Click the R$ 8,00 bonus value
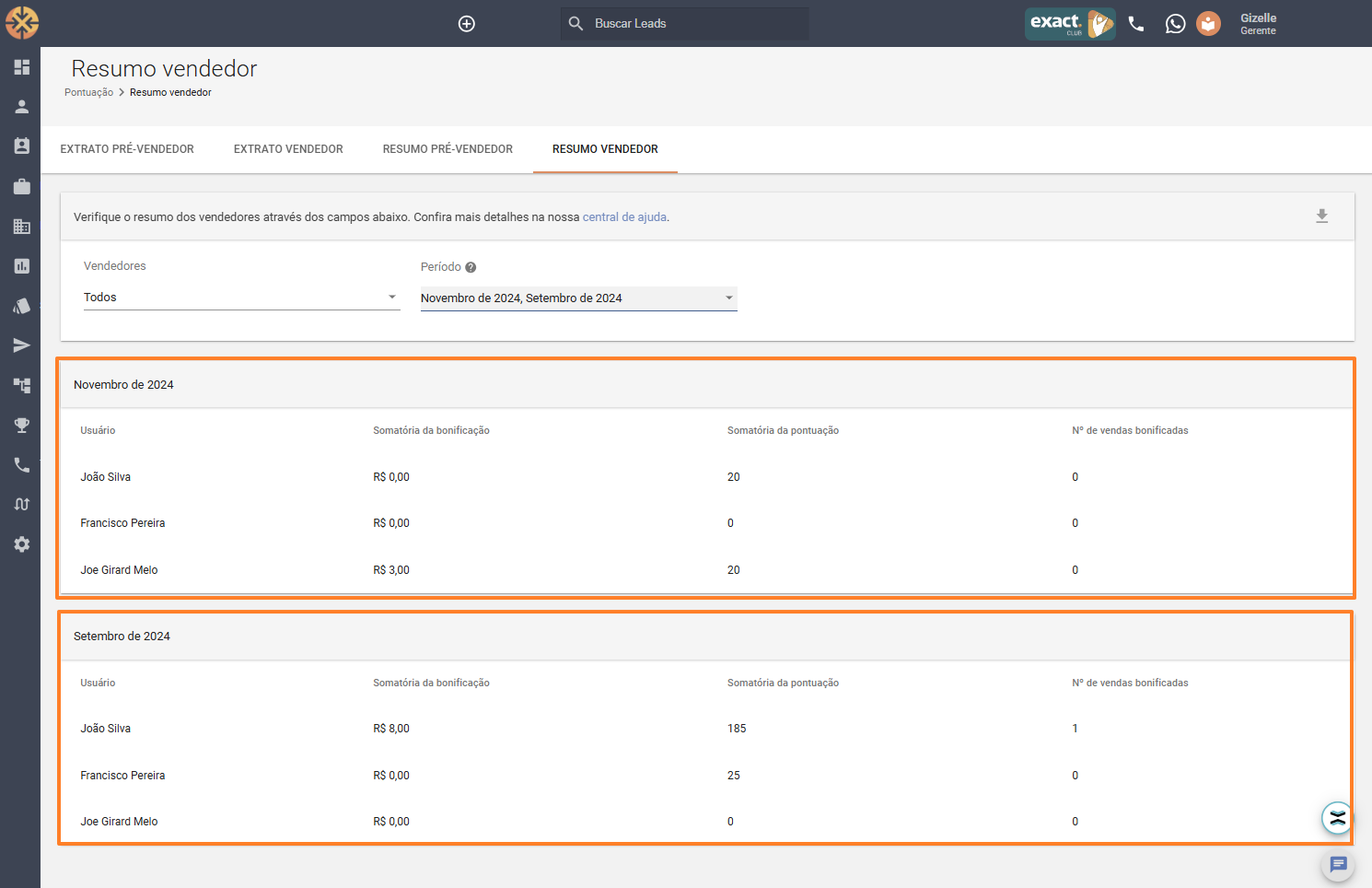1372x888 pixels. (x=391, y=729)
